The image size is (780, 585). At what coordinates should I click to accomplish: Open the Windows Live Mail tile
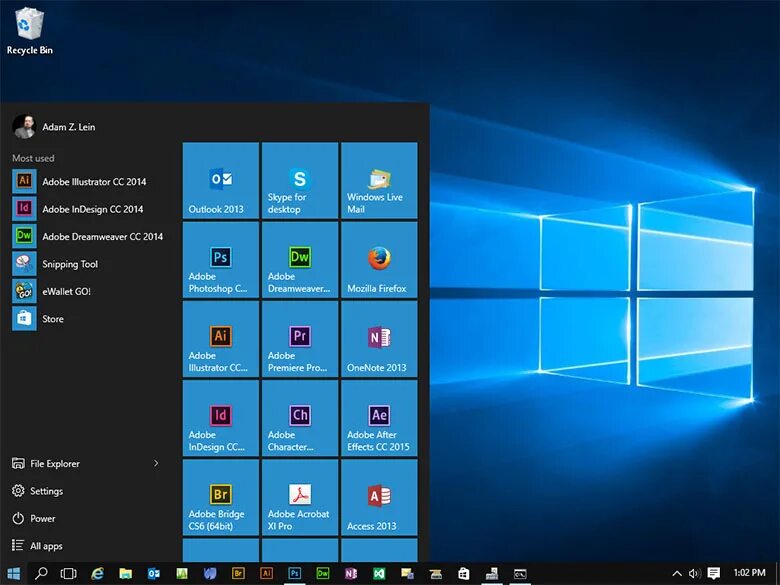pos(379,180)
